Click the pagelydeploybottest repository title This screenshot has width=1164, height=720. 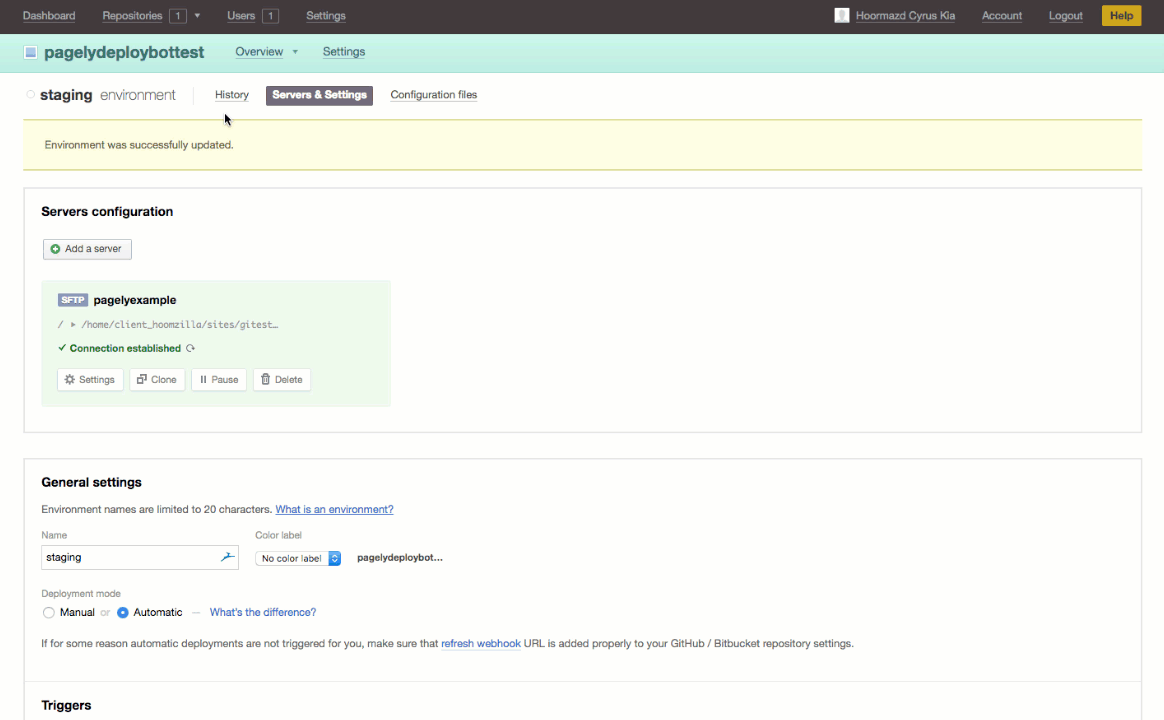click(x=124, y=53)
